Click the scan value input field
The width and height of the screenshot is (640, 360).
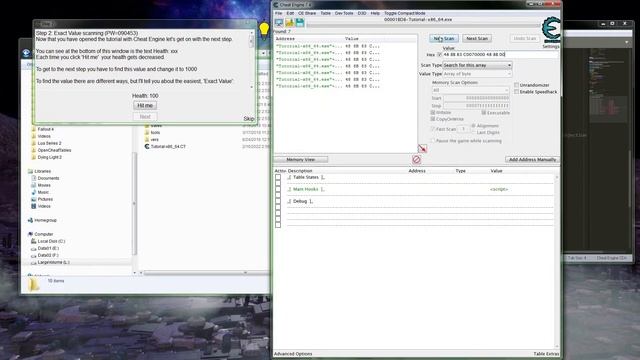click(x=500, y=55)
